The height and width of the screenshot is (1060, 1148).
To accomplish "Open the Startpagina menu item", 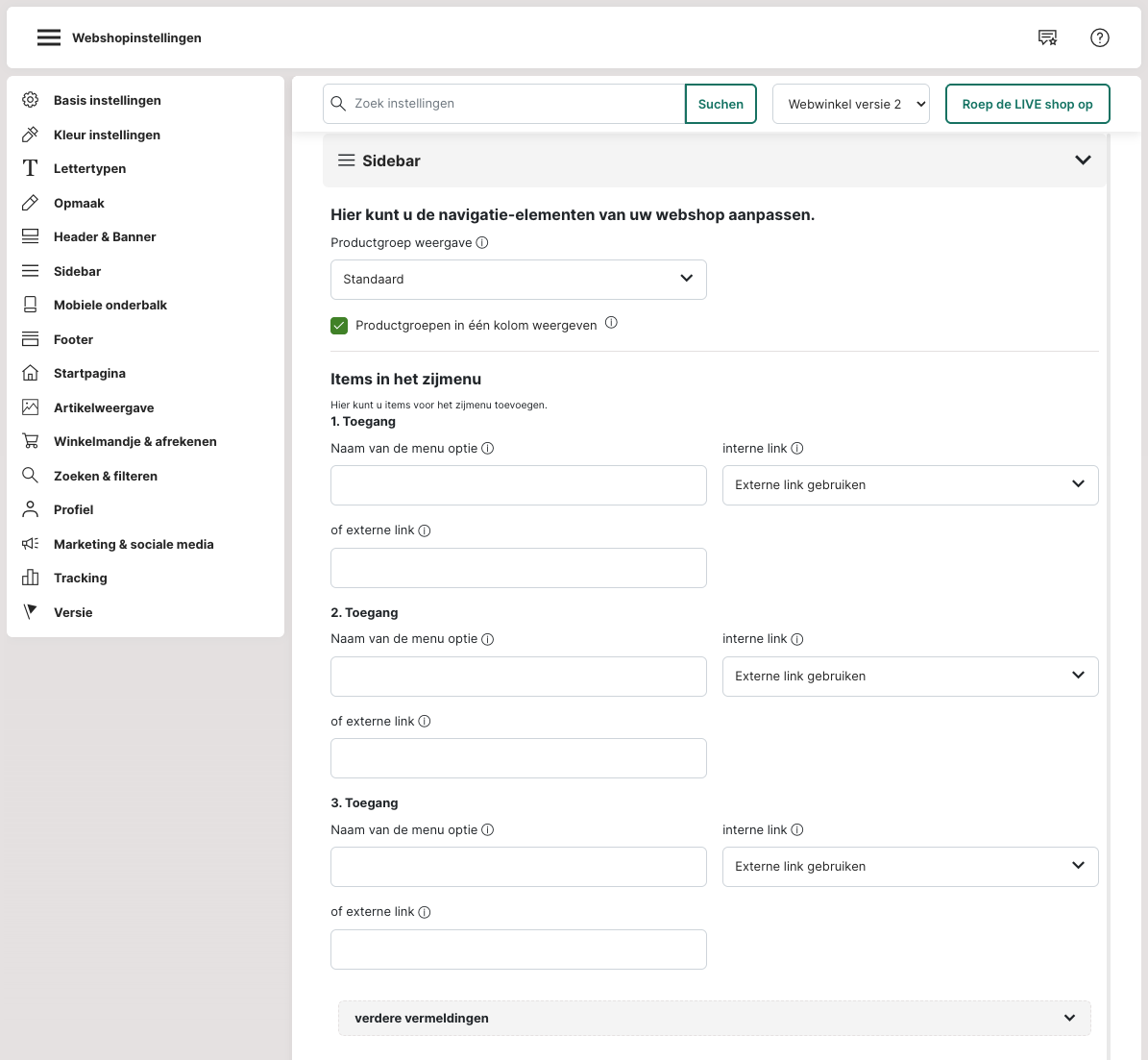I will click(89, 373).
